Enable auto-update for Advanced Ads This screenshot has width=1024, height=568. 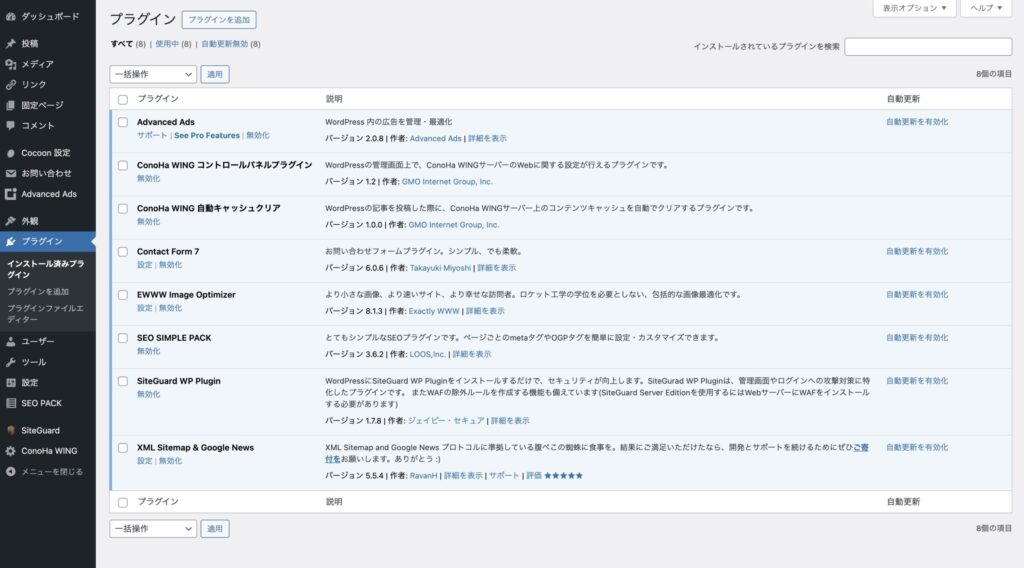click(917, 122)
